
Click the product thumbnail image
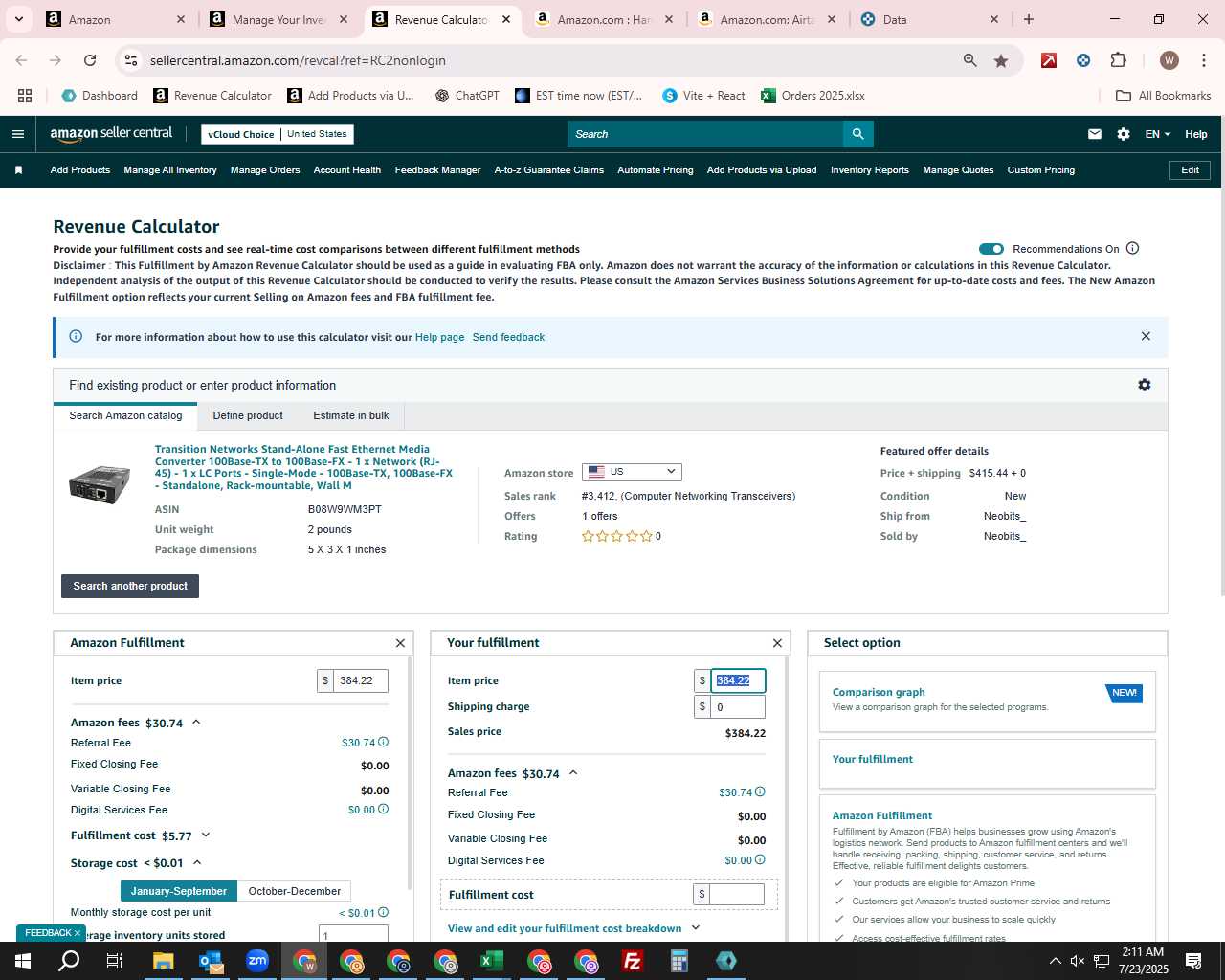tap(100, 484)
